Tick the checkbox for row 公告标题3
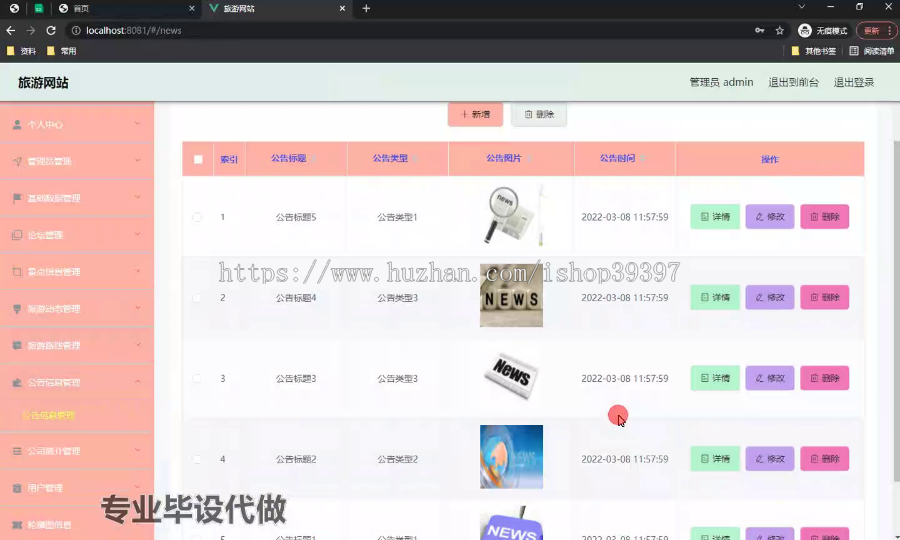 point(197,378)
